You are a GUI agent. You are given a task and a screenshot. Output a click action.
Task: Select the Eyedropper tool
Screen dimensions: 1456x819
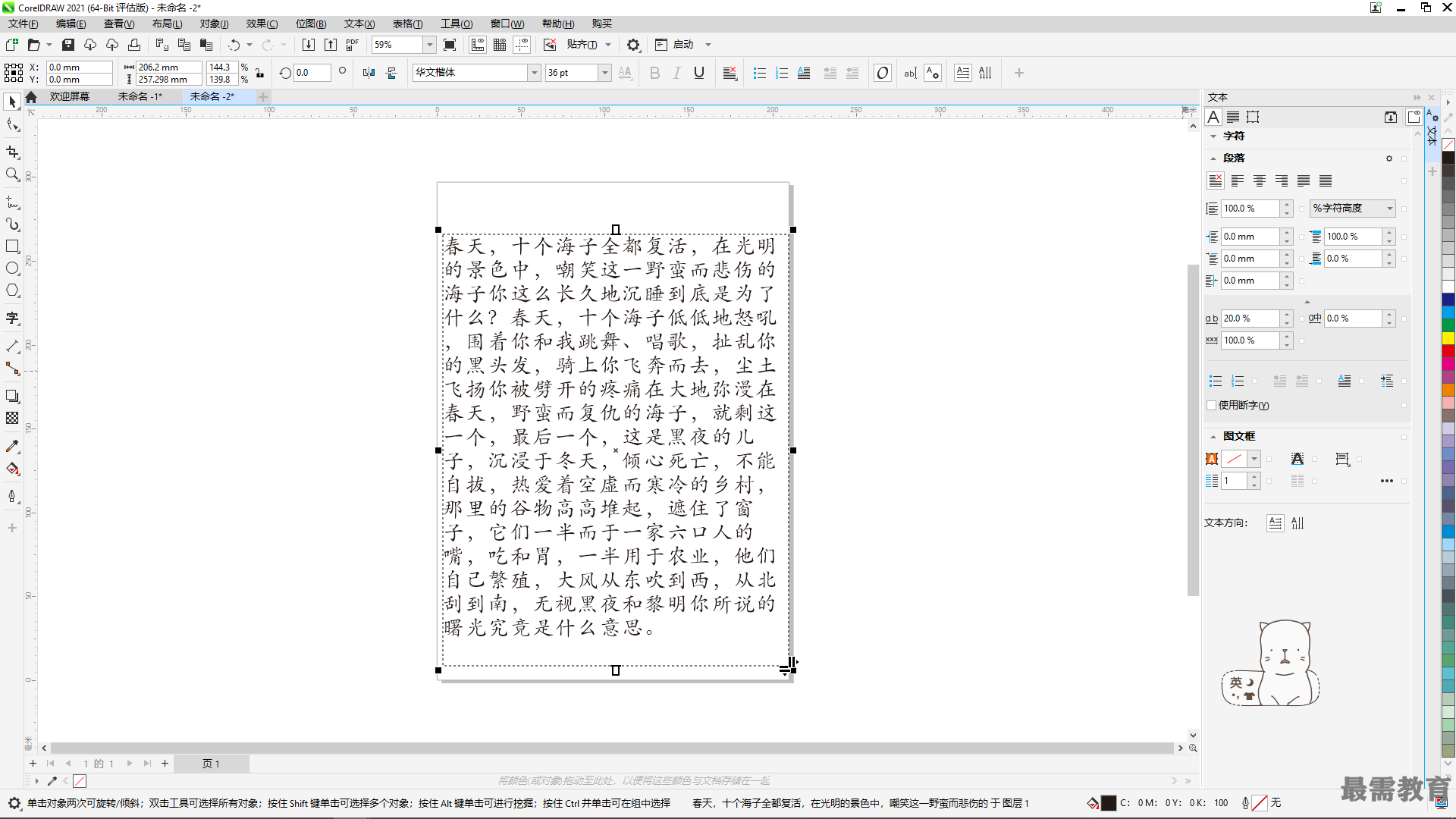12,446
